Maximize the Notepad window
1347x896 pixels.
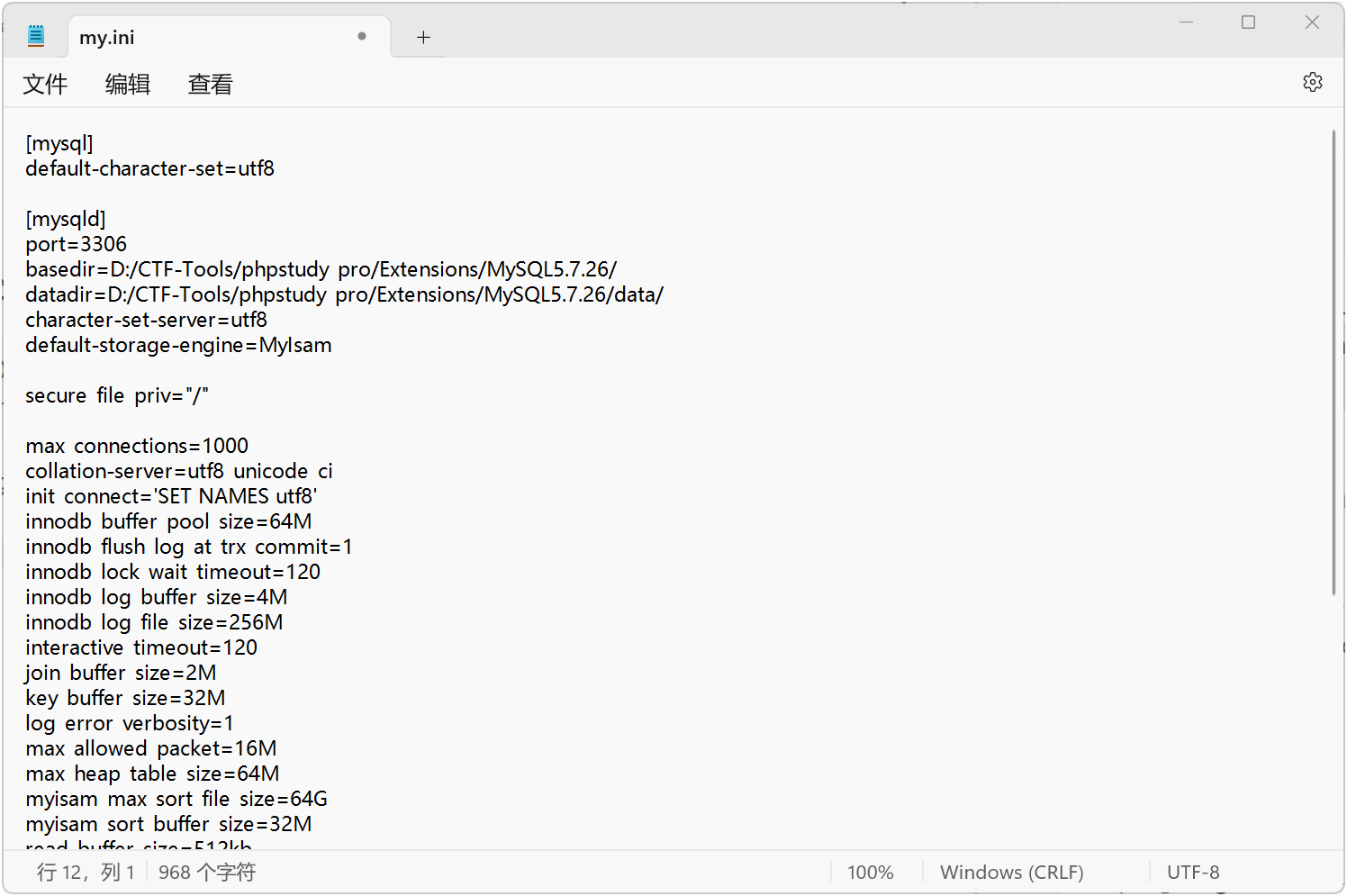pos(1248,23)
